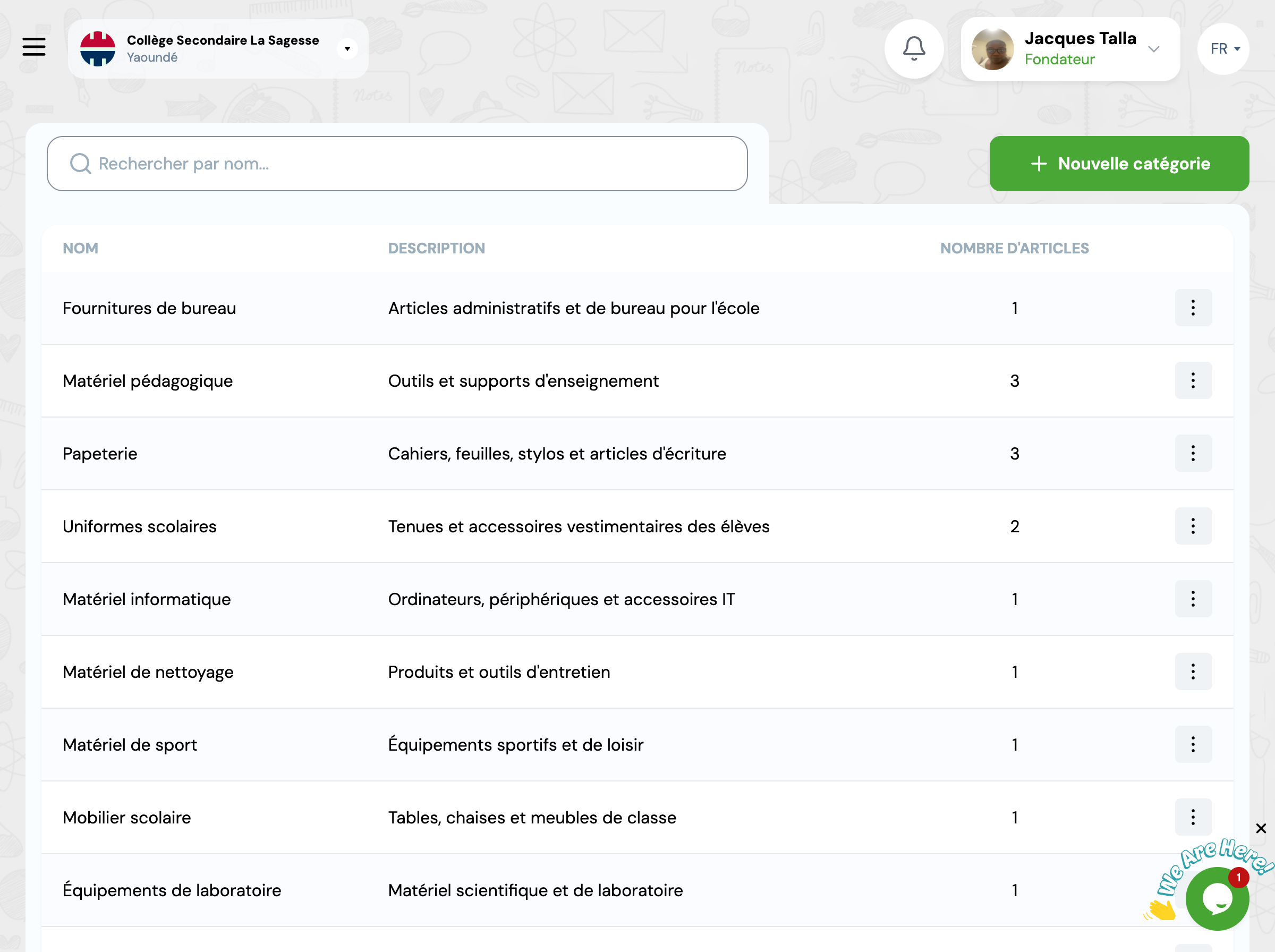
Task: Open actions menu for Fournitures de bureau
Action: 1193,308
